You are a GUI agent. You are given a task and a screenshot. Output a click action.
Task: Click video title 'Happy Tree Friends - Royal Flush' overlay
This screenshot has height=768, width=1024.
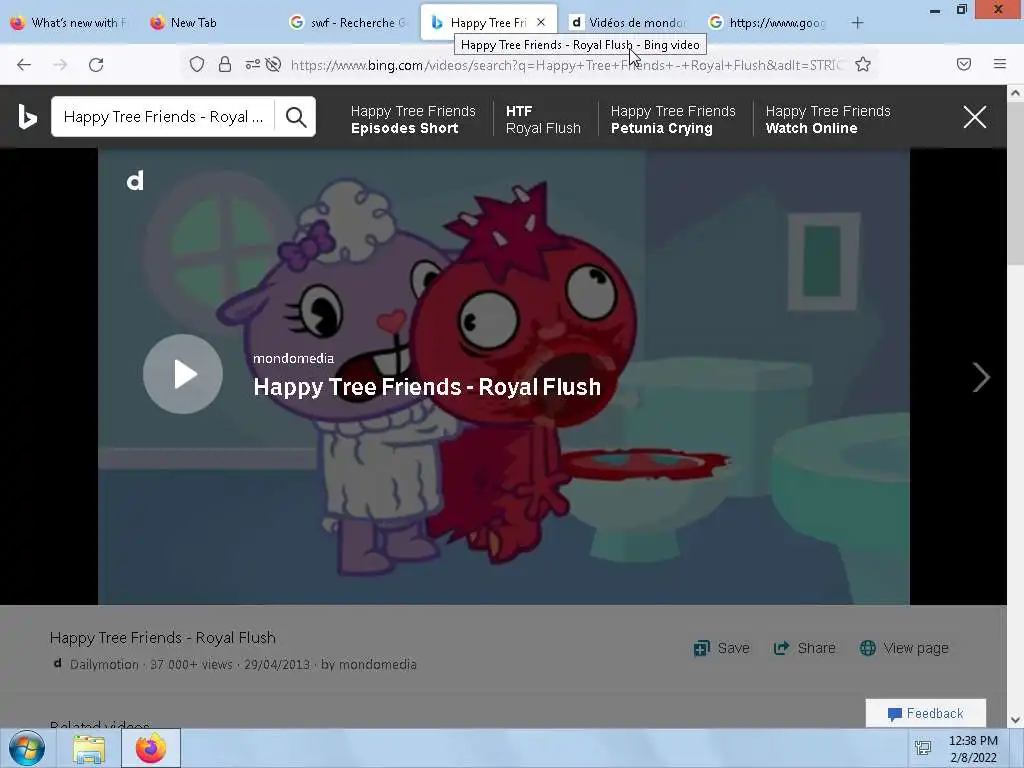pos(427,387)
